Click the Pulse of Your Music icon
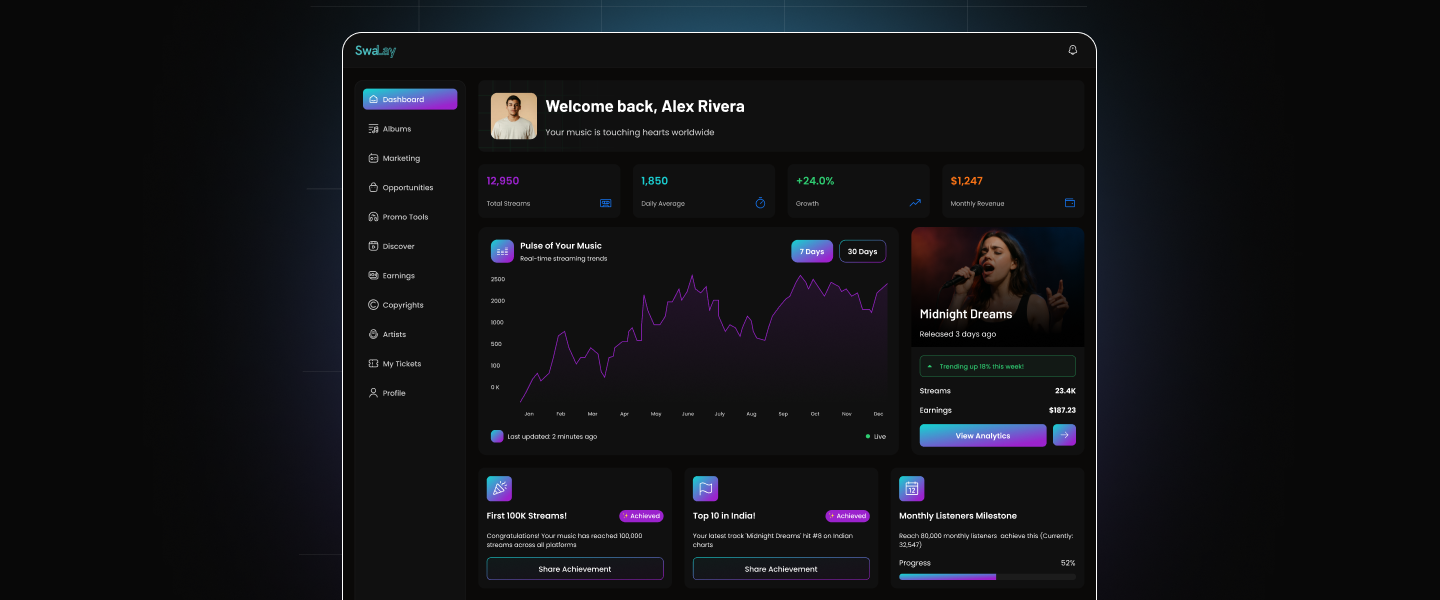The height and width of the screenshot is (600, 1440). click(502, 251)
